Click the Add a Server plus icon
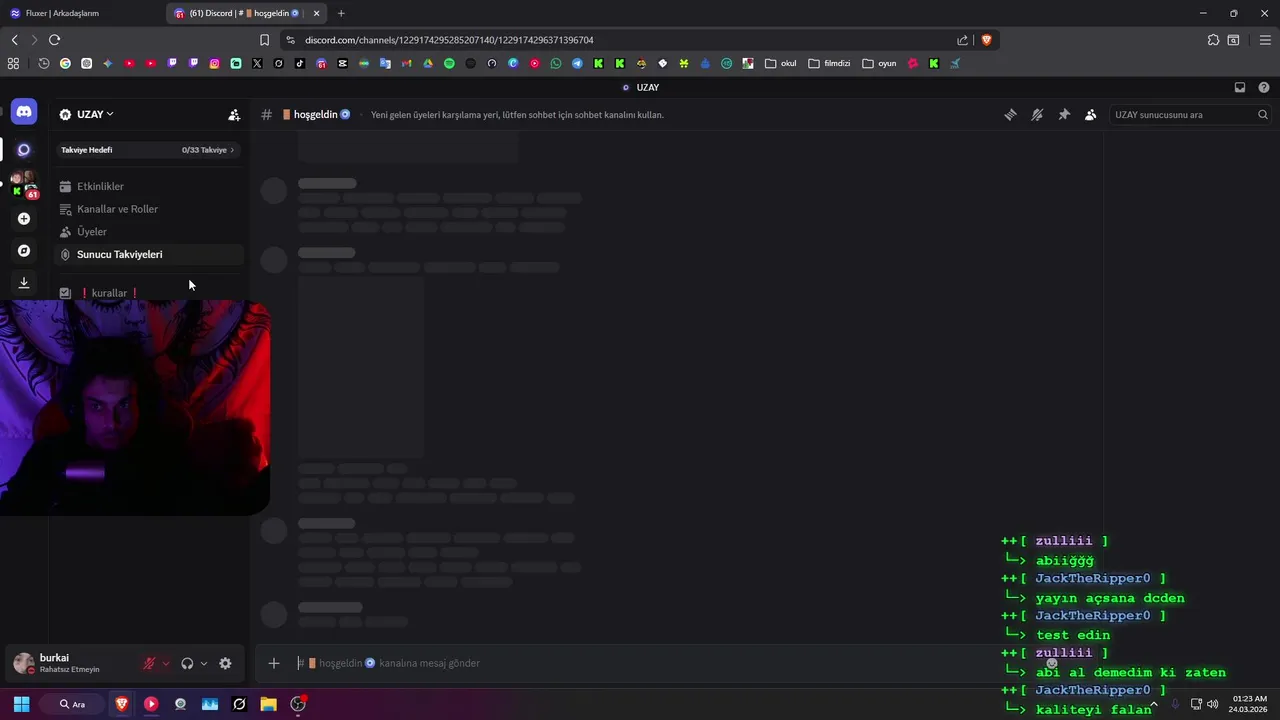Image resolution: width=1280 pixels, height=720 pixels. (x=24, y=218)
